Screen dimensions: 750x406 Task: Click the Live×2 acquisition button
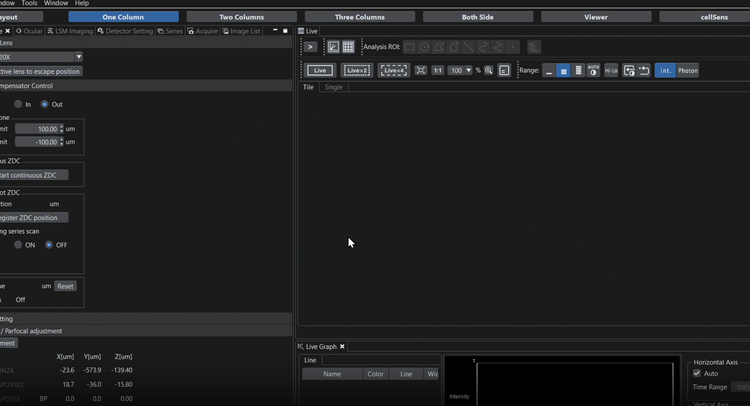pyautogui.click(x=357, y=71)
